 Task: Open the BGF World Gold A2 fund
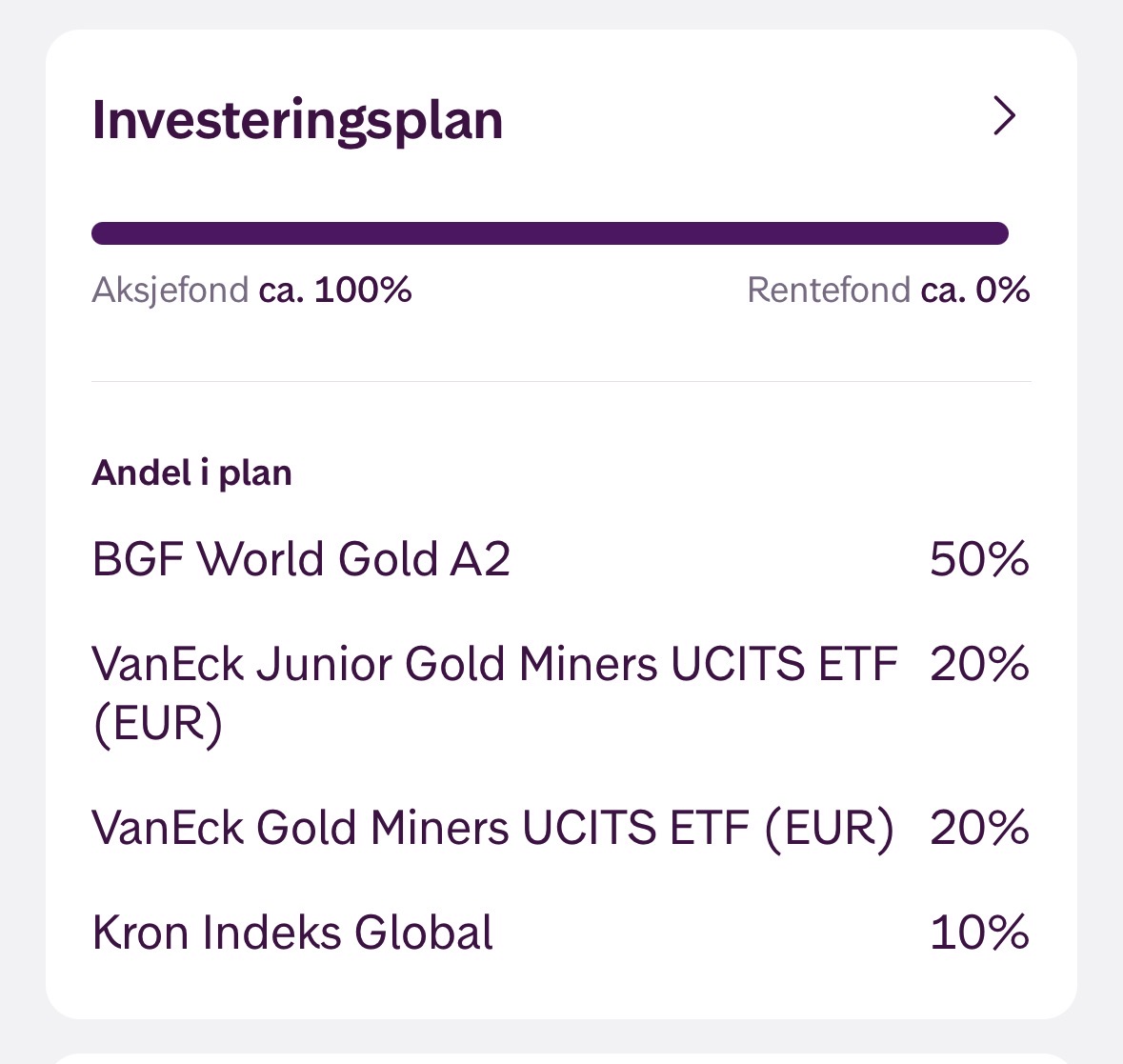click(x=301, y=559)
